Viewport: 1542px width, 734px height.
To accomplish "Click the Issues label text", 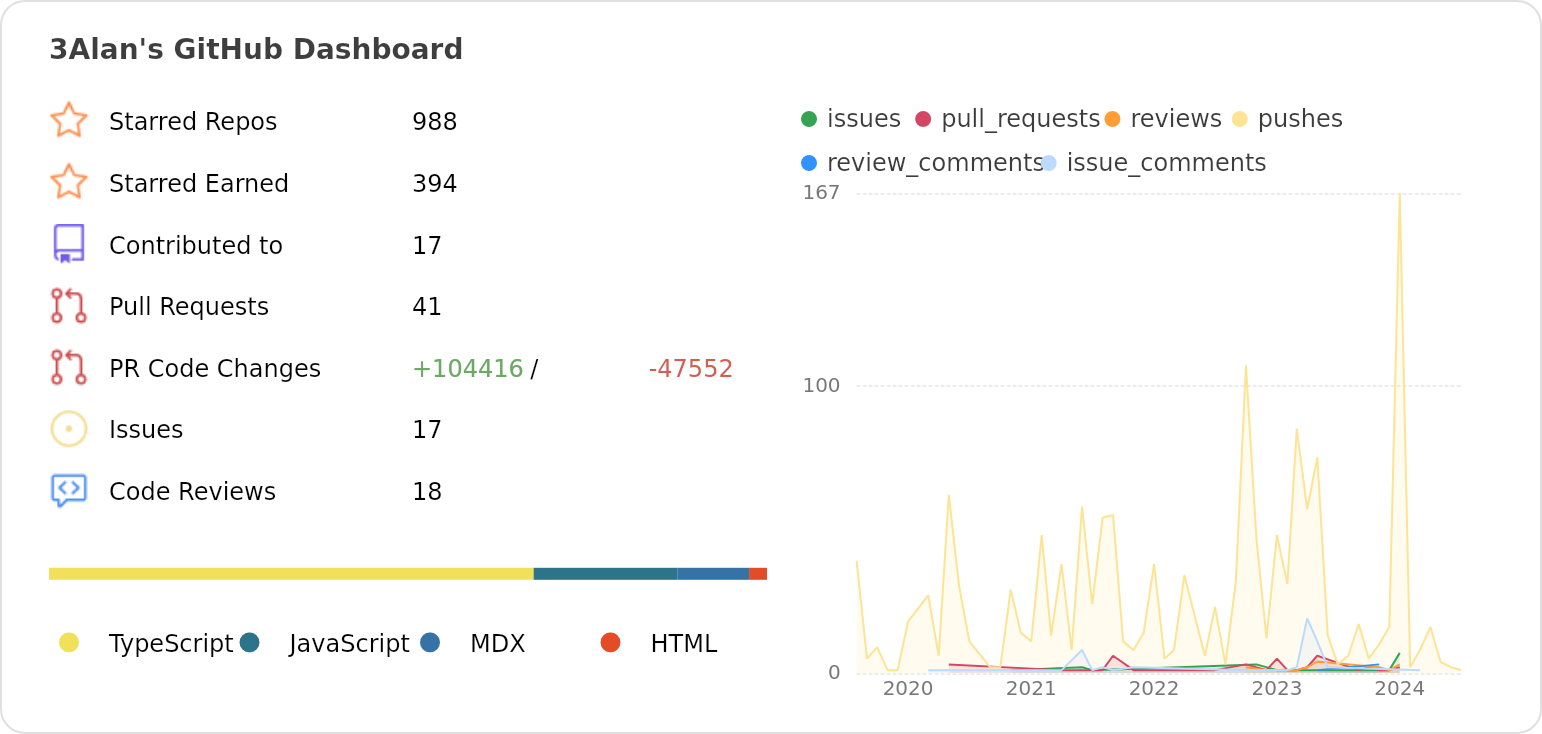I will [146, 430].
